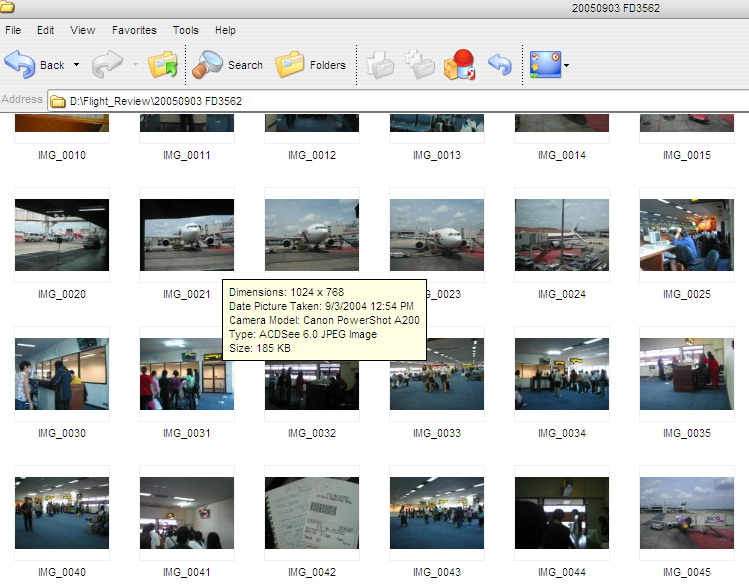Open the File menu
Viewport: 749px width, 587px height.
[13, 30]
